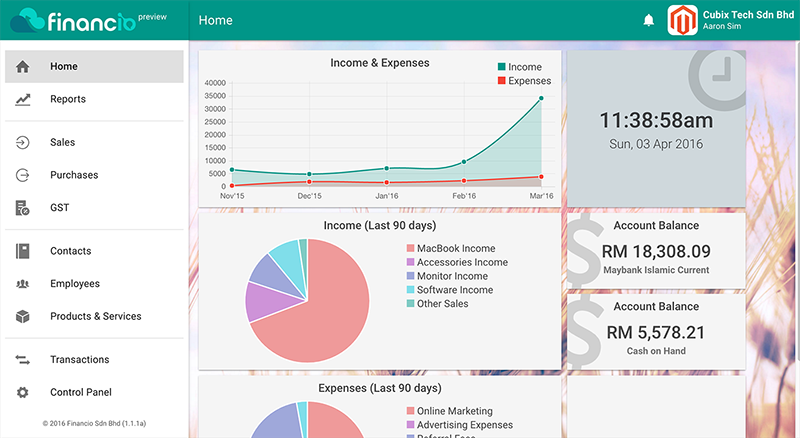Image resolution: width=800 pixels, height=438 pixels.
Task: Open the Reports menu item
Action: pos(94,99)
